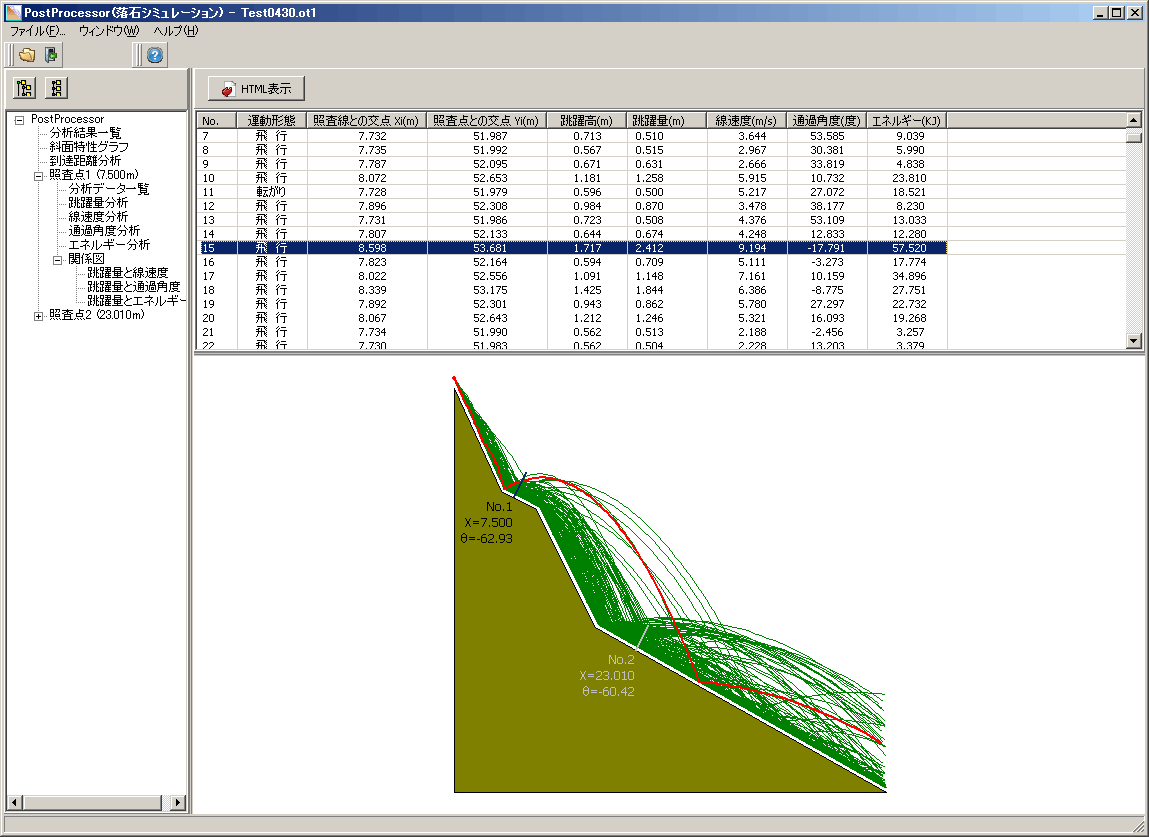Click the 跳躍量(m) column header
Viewport: 1149px width, 837px height.
(667, 121)
